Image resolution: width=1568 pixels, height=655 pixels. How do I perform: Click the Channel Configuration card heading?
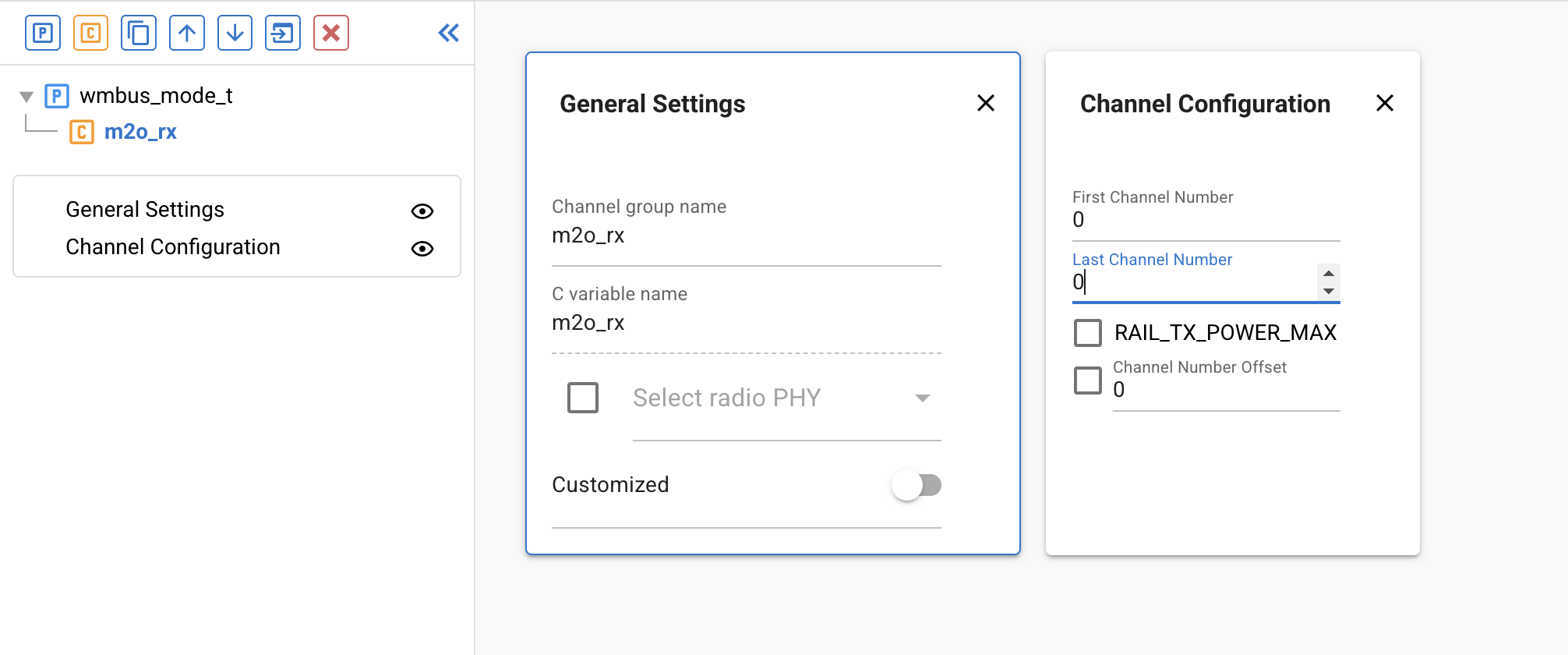click(x=1205, y=104)
